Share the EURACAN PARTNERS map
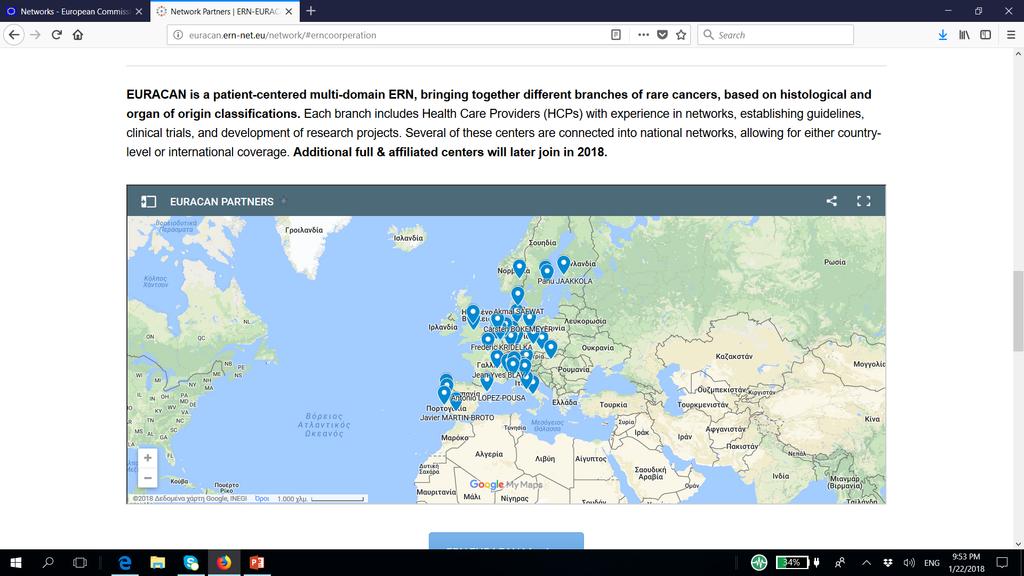The height and width of the screenshot is (576, 1024). (x=831, y=201)
